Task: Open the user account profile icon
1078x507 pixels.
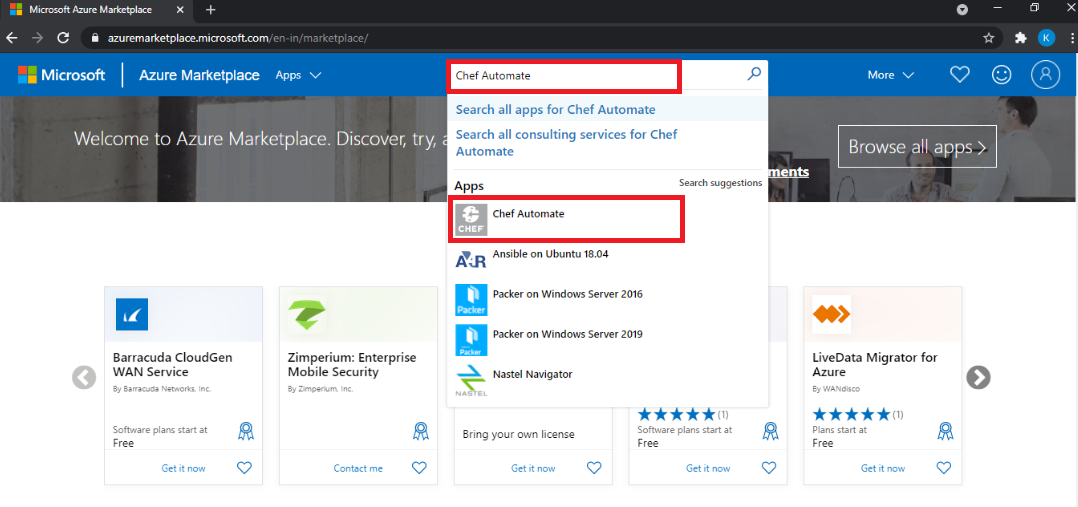Action: point(1045,75)
